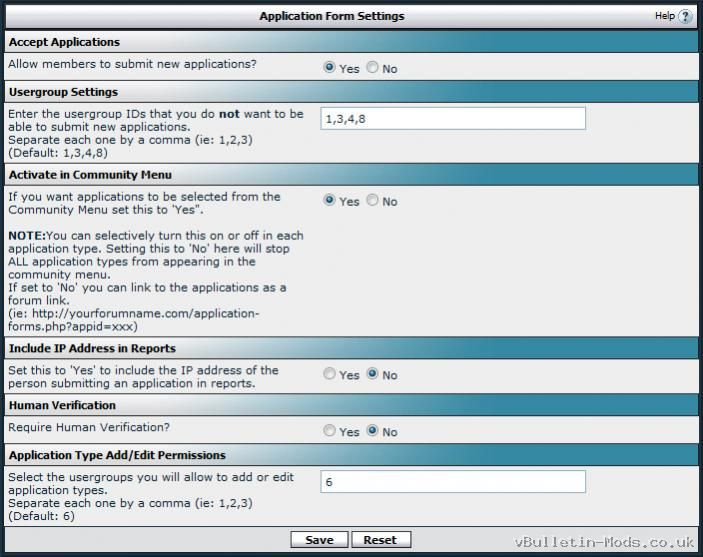Click the Application Form Settings title bar
The image size is (703, 557).
coord(332,17)
